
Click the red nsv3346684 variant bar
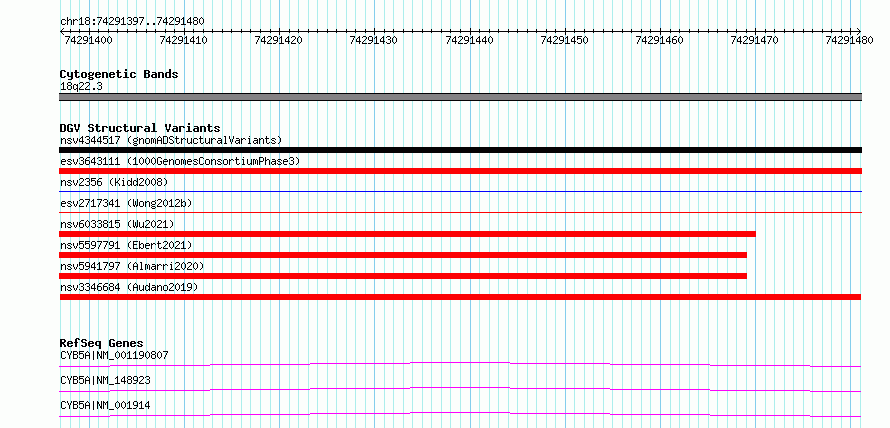[460, 297]
